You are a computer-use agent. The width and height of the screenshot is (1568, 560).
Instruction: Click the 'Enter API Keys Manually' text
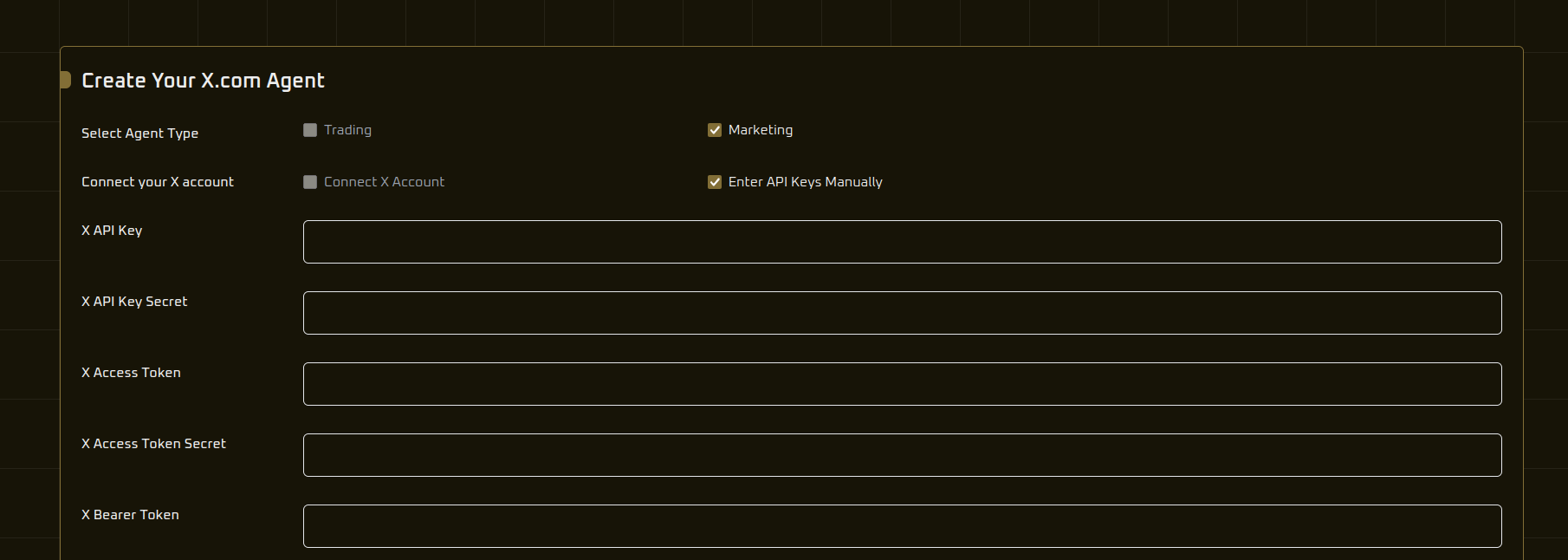806,182
